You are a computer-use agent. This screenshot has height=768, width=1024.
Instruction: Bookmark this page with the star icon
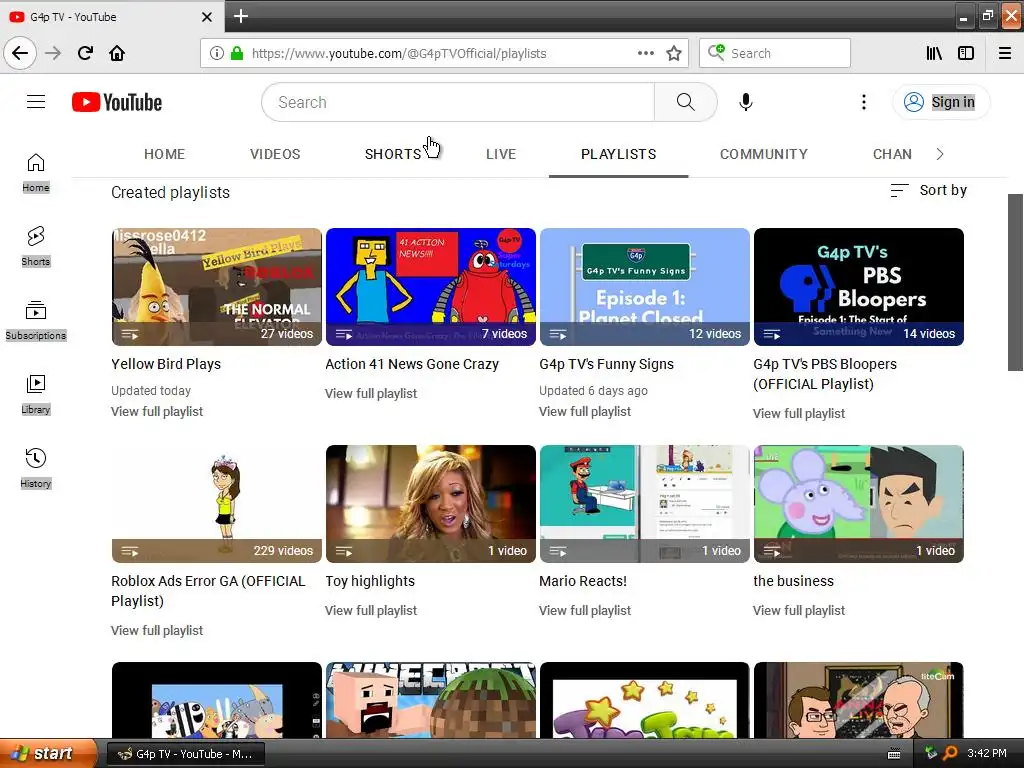(x=674, y=53)
